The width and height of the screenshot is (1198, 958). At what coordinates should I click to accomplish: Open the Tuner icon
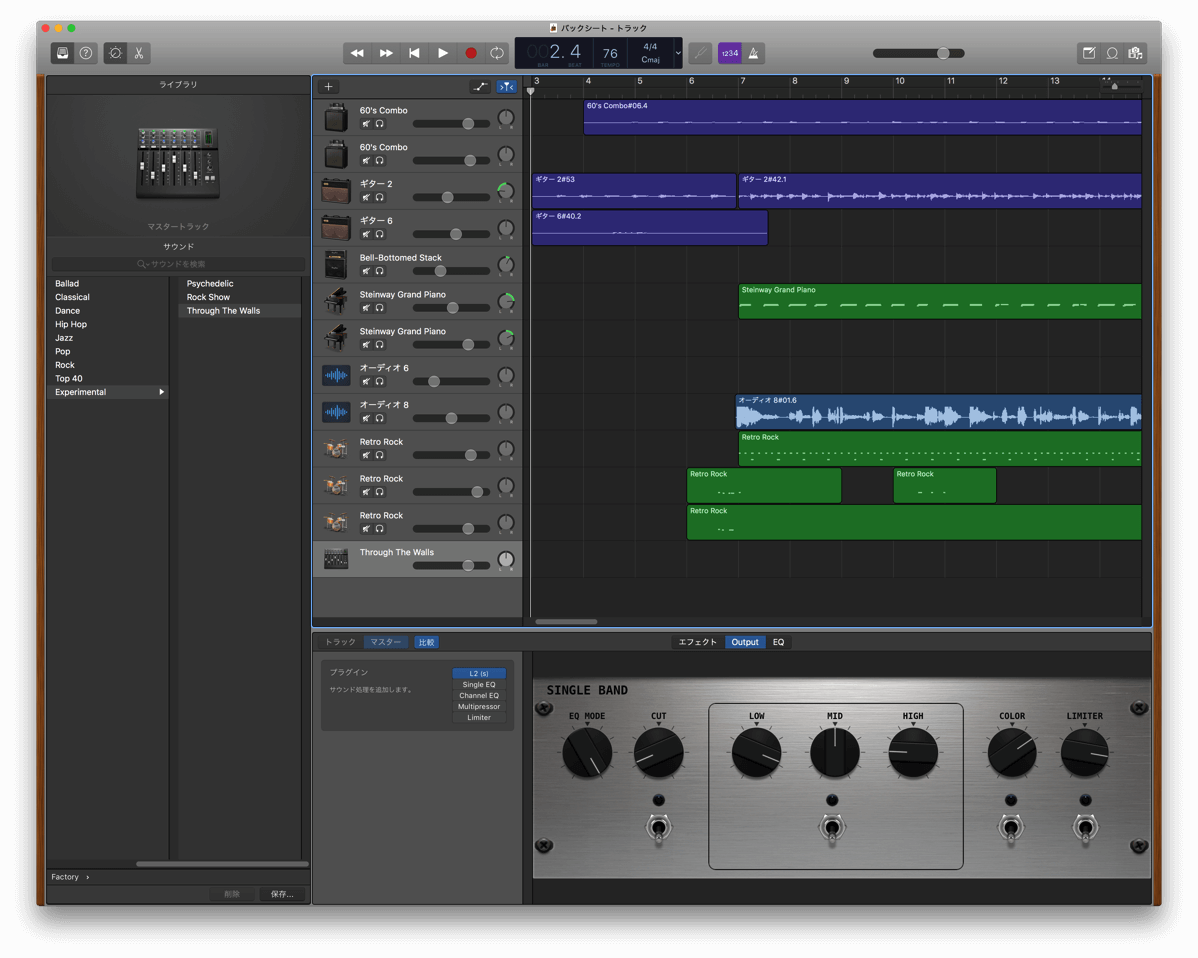point(700,53)
